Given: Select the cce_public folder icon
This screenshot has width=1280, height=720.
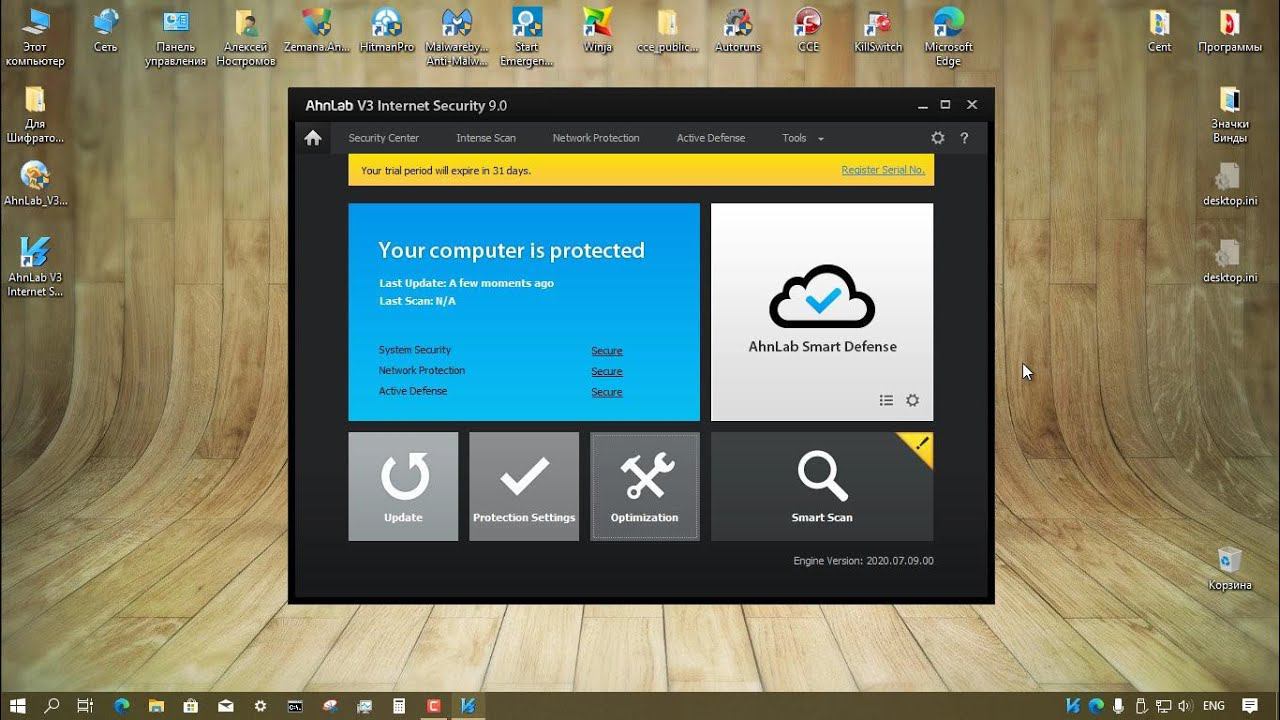Looking at the screenshot, I should tap(667, 32).
